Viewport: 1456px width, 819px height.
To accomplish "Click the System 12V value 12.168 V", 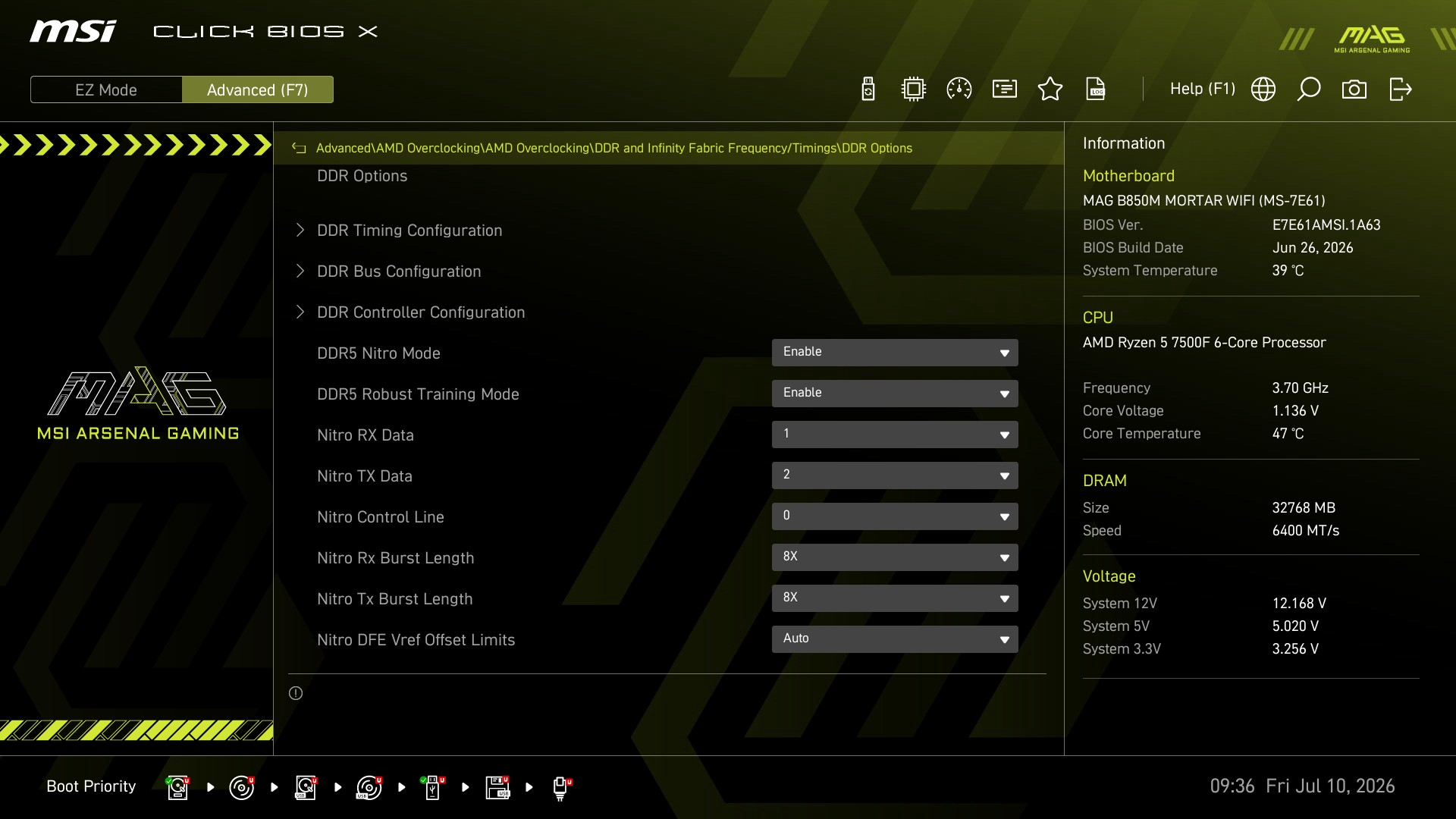I will pos(1299,604).
